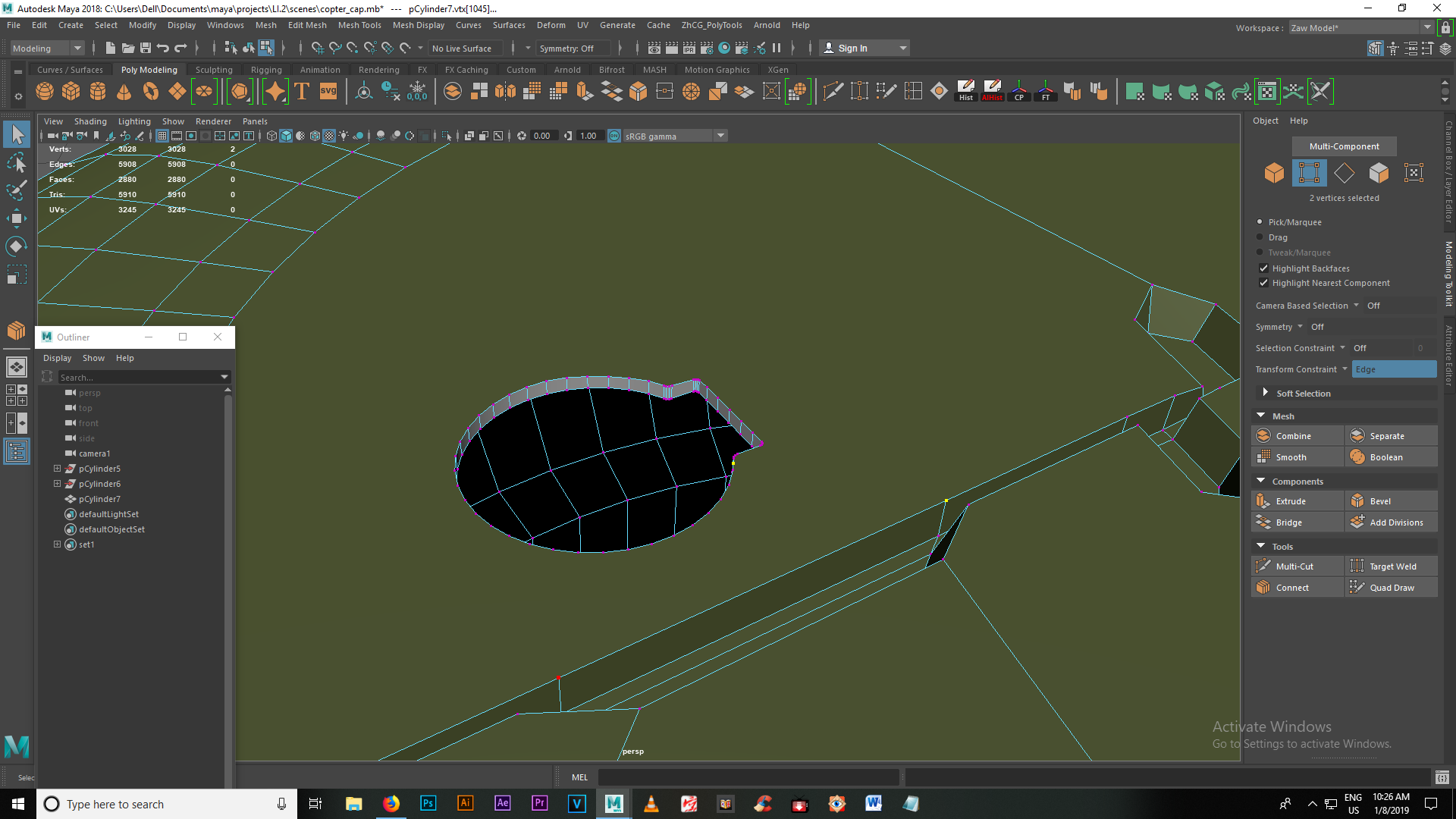The width and height of the screenshot is (1456, 819).
Task: Open the Modeling menu set dropdown
Action: (46, 49)
